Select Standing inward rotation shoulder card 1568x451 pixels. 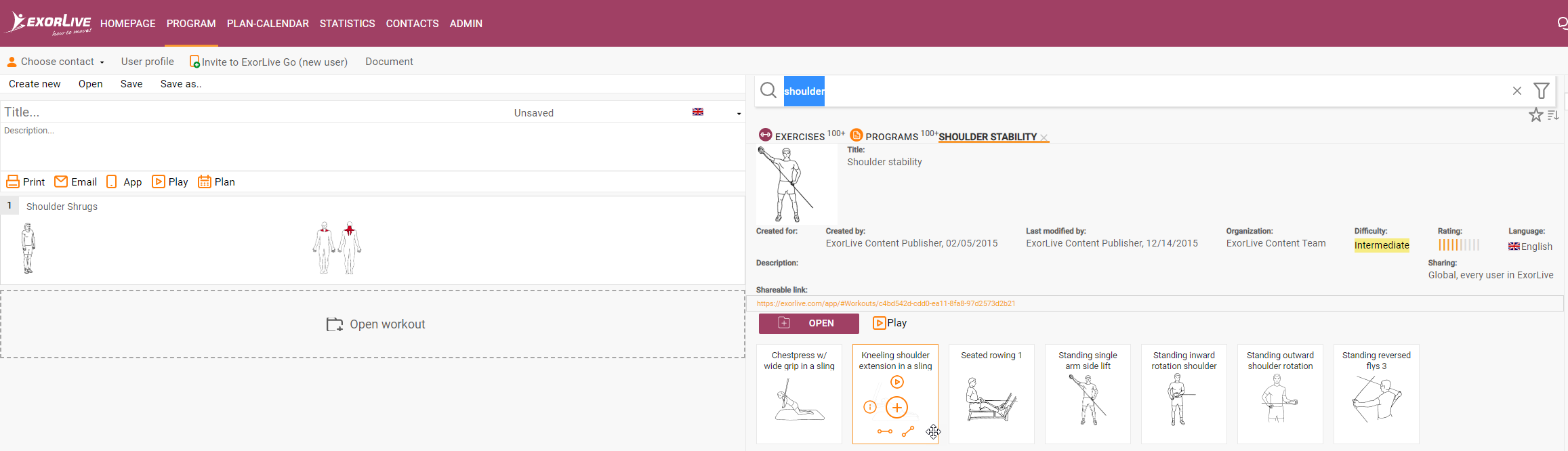click(x=1184, y=394)
